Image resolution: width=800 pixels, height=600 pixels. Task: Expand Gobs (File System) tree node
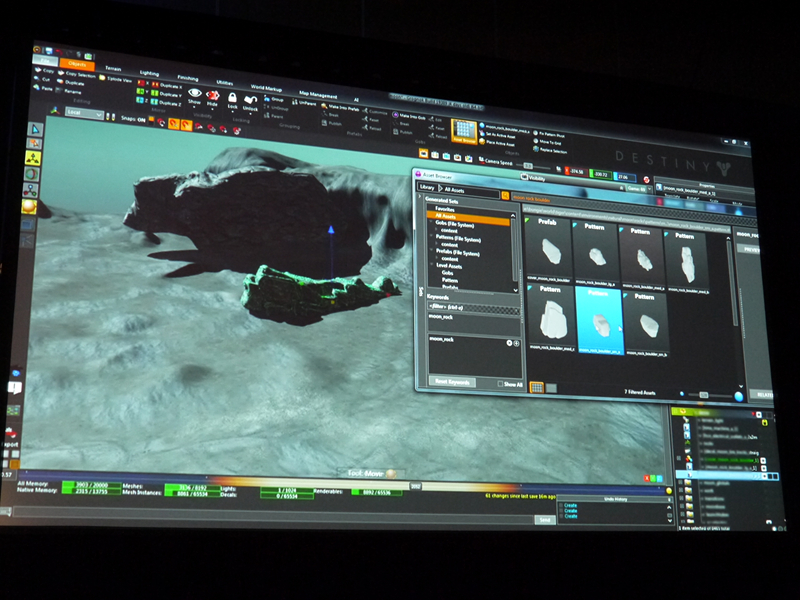point(431,223)
